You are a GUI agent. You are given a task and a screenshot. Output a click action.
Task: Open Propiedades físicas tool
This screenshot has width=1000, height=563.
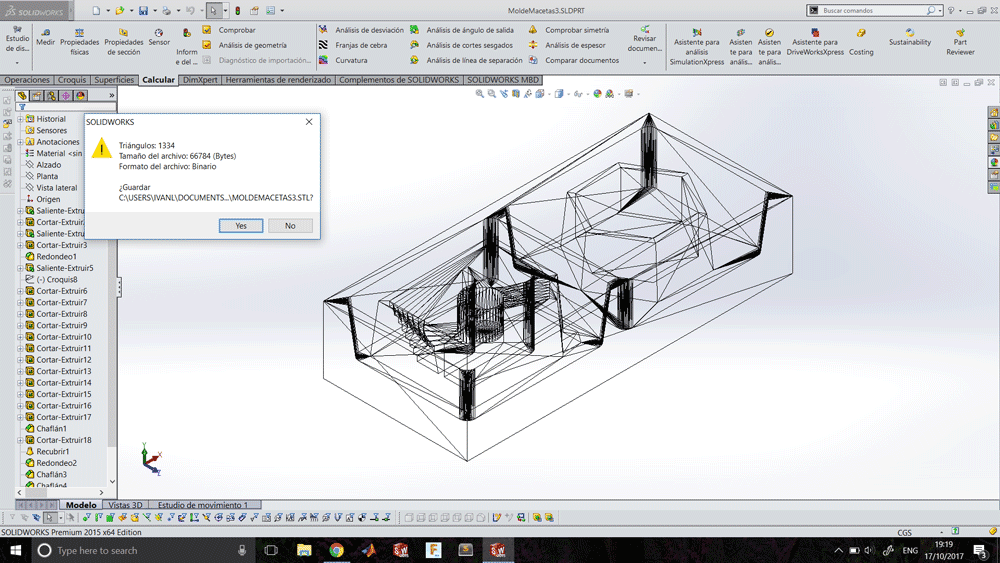coord(80,42)
